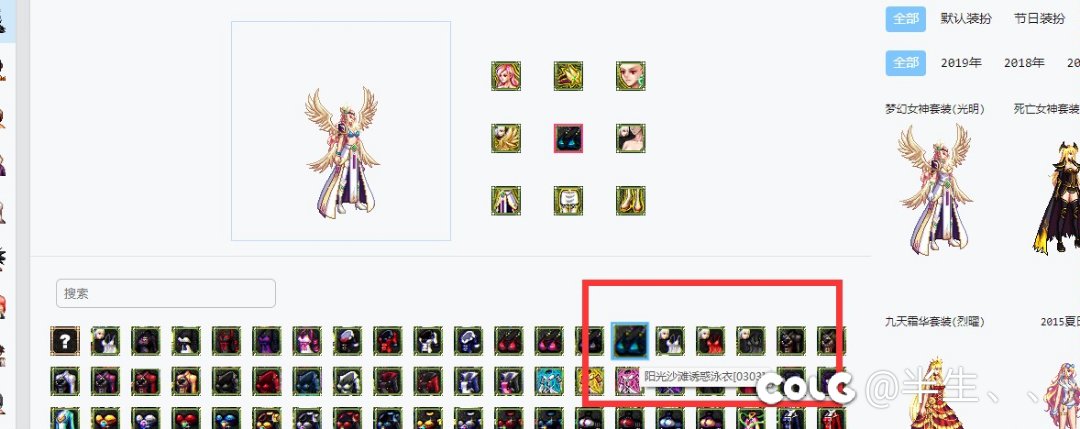Select the 全部 year filter button
This screenshot has height=429, width=1080.
[x=906, y=63]
